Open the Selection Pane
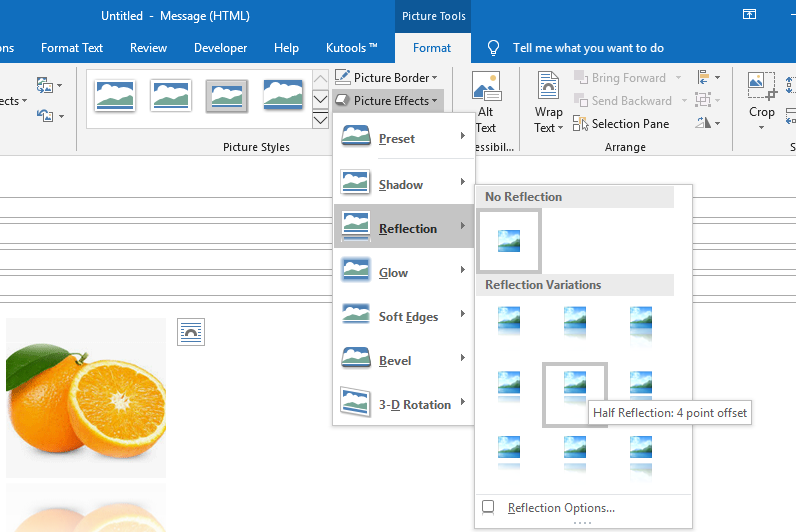The width and height of the screenshot is (796, 532). 621,123
